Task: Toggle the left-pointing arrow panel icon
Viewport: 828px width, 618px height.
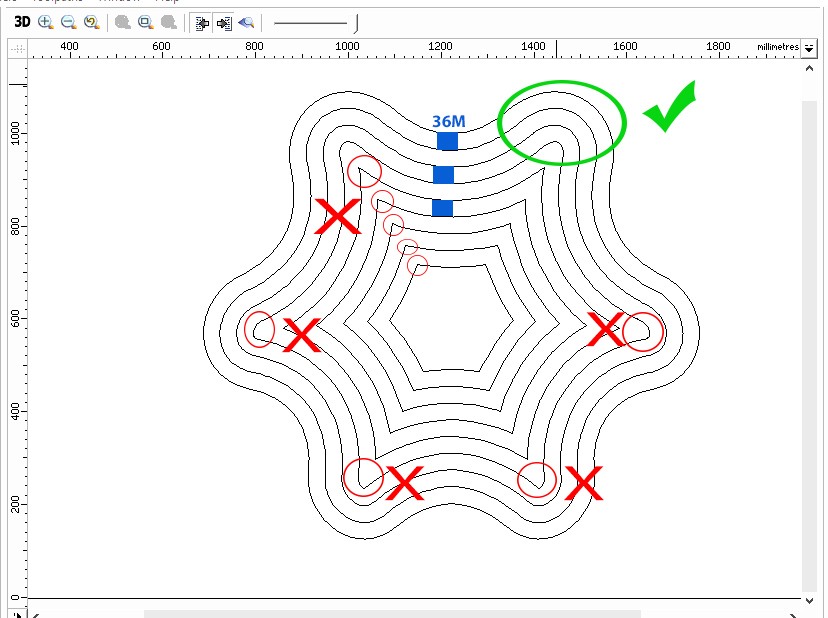Action: [x=202, y=23]
